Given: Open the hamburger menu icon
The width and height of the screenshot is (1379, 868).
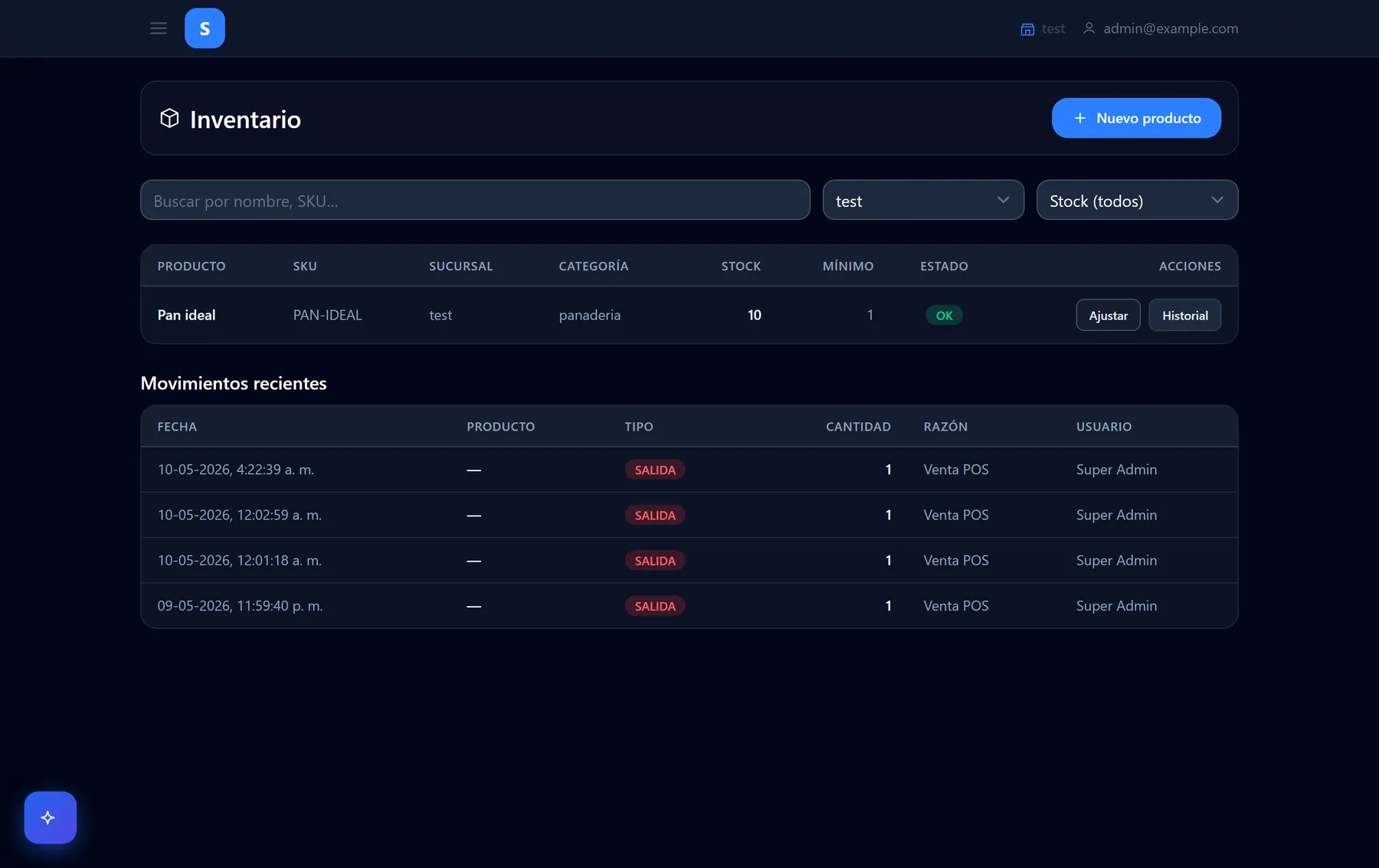Looking at the screenshot, I should (159, 28).
